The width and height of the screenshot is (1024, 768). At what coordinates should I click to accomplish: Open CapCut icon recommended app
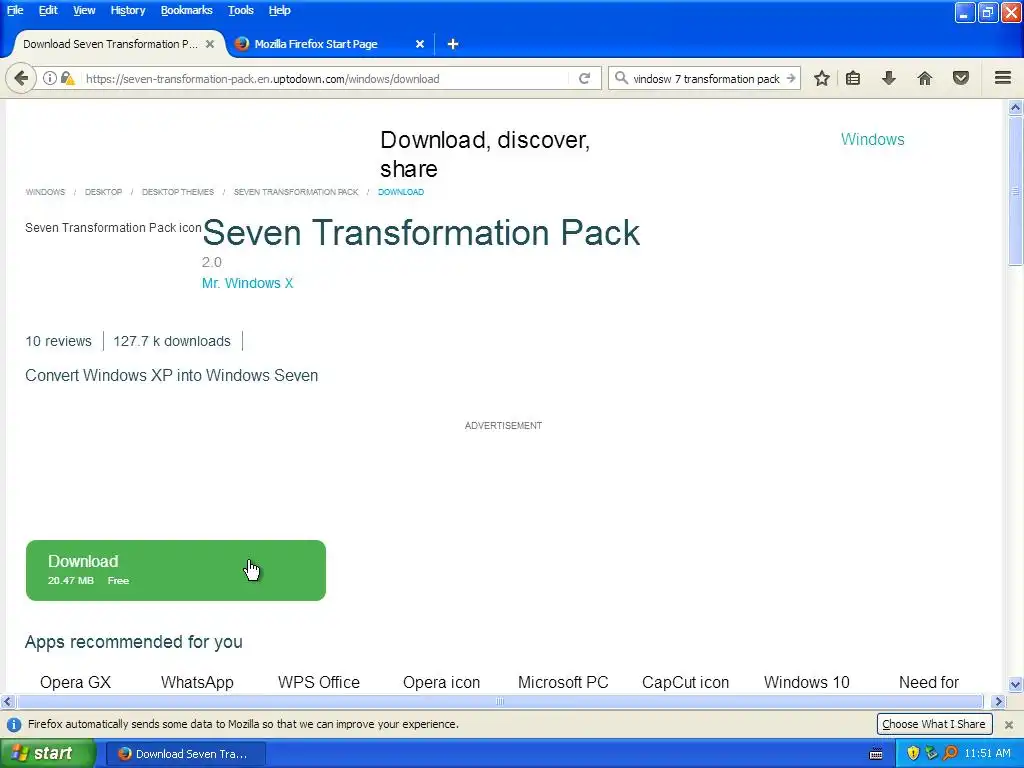685,682
